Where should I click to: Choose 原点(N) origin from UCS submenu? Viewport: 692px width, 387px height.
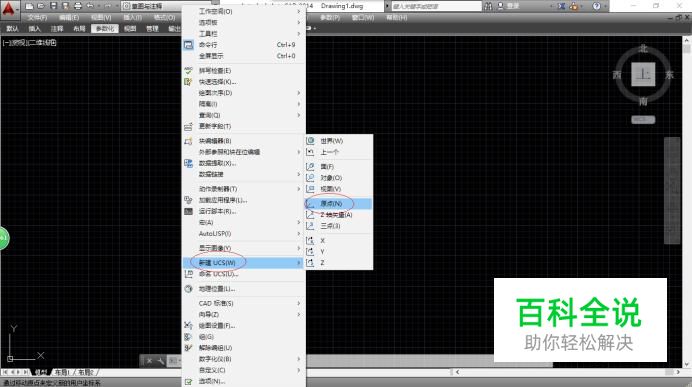tap(339, 203)
